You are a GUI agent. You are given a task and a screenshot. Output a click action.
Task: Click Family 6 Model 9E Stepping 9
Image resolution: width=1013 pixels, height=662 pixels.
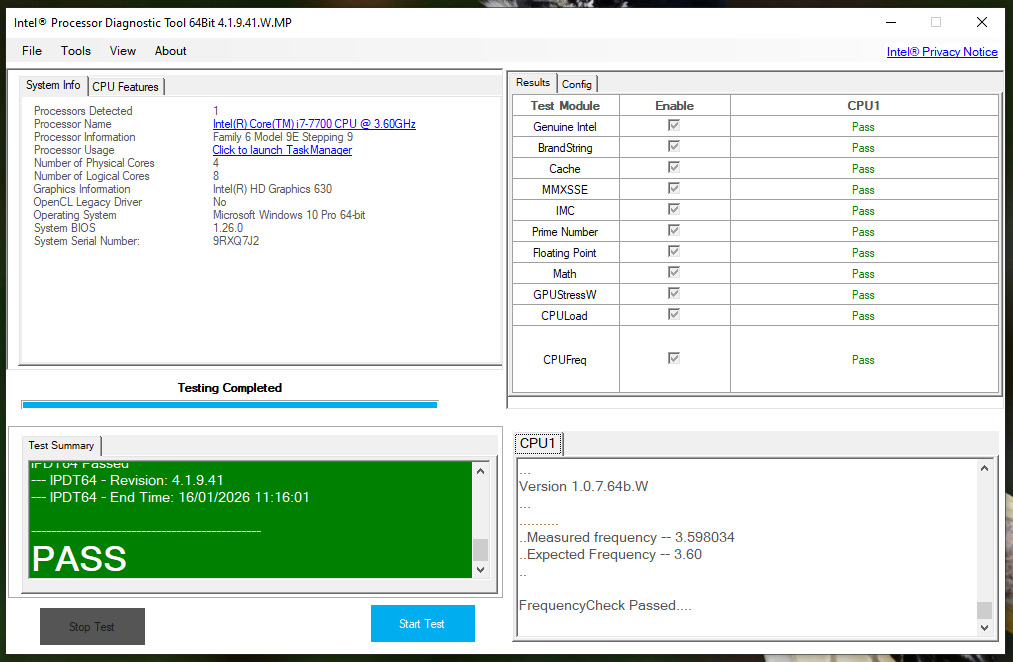click(x=283, y=137)
